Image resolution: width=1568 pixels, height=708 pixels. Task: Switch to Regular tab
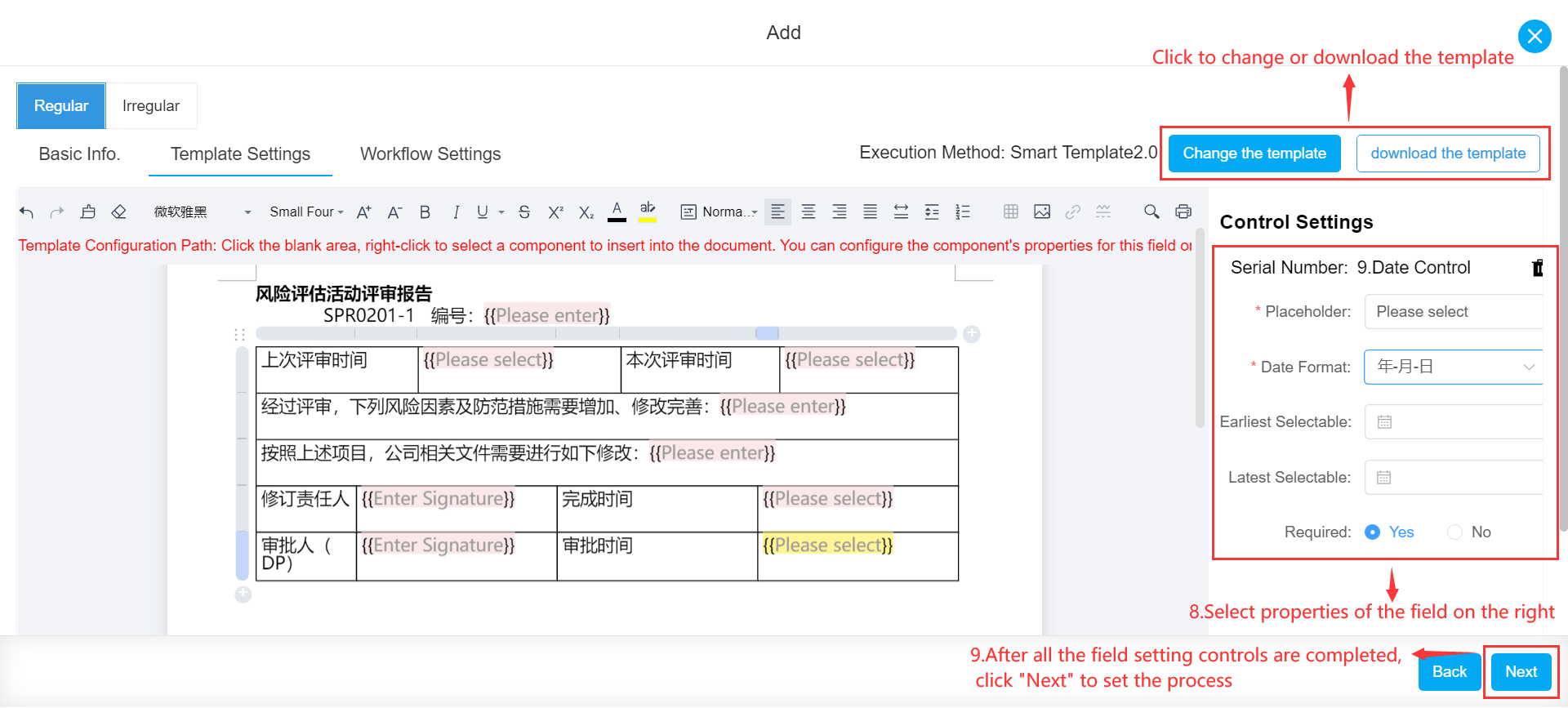pyautogui.click(x=61, y=106)
